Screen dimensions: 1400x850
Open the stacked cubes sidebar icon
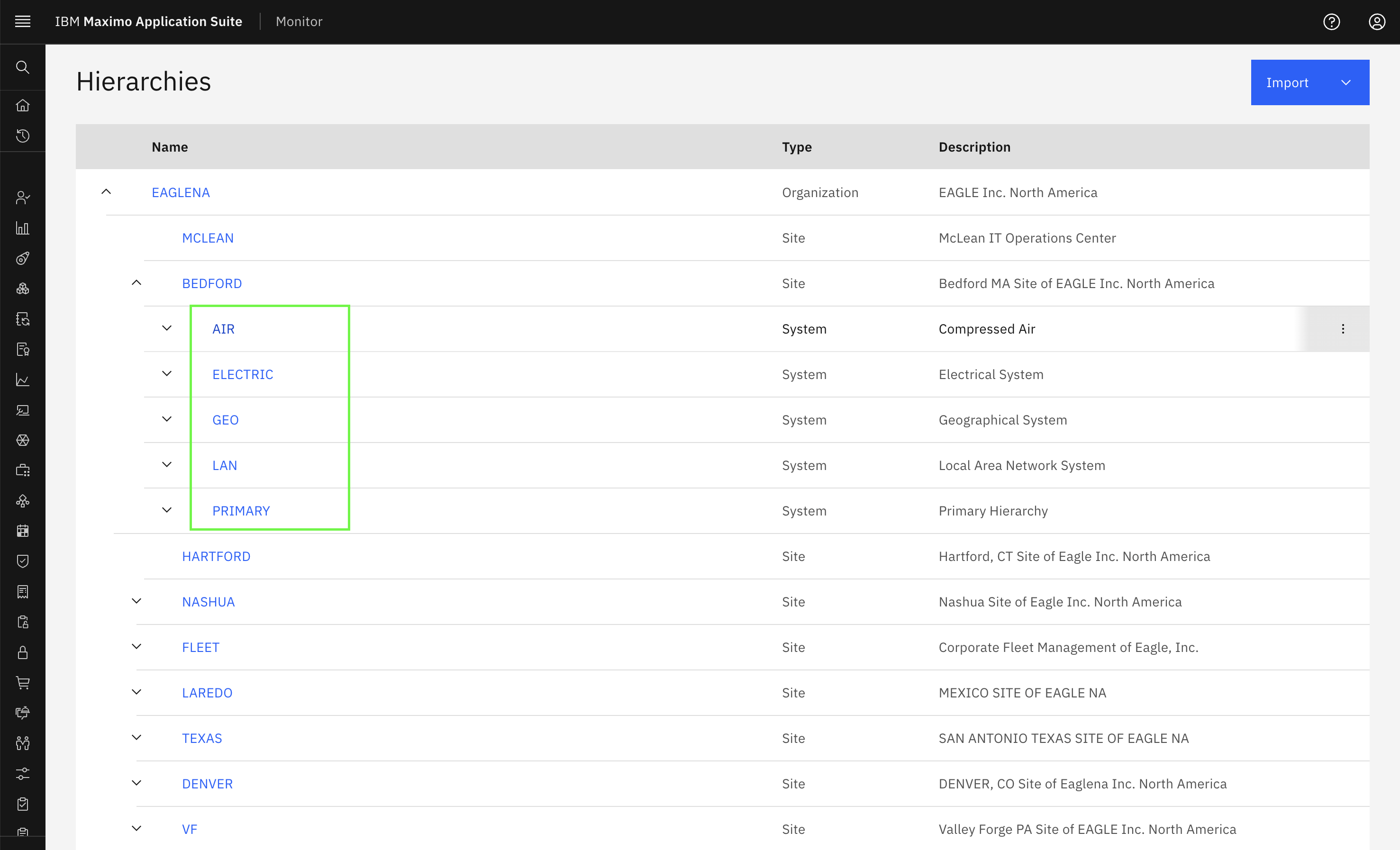click(23, 289)
